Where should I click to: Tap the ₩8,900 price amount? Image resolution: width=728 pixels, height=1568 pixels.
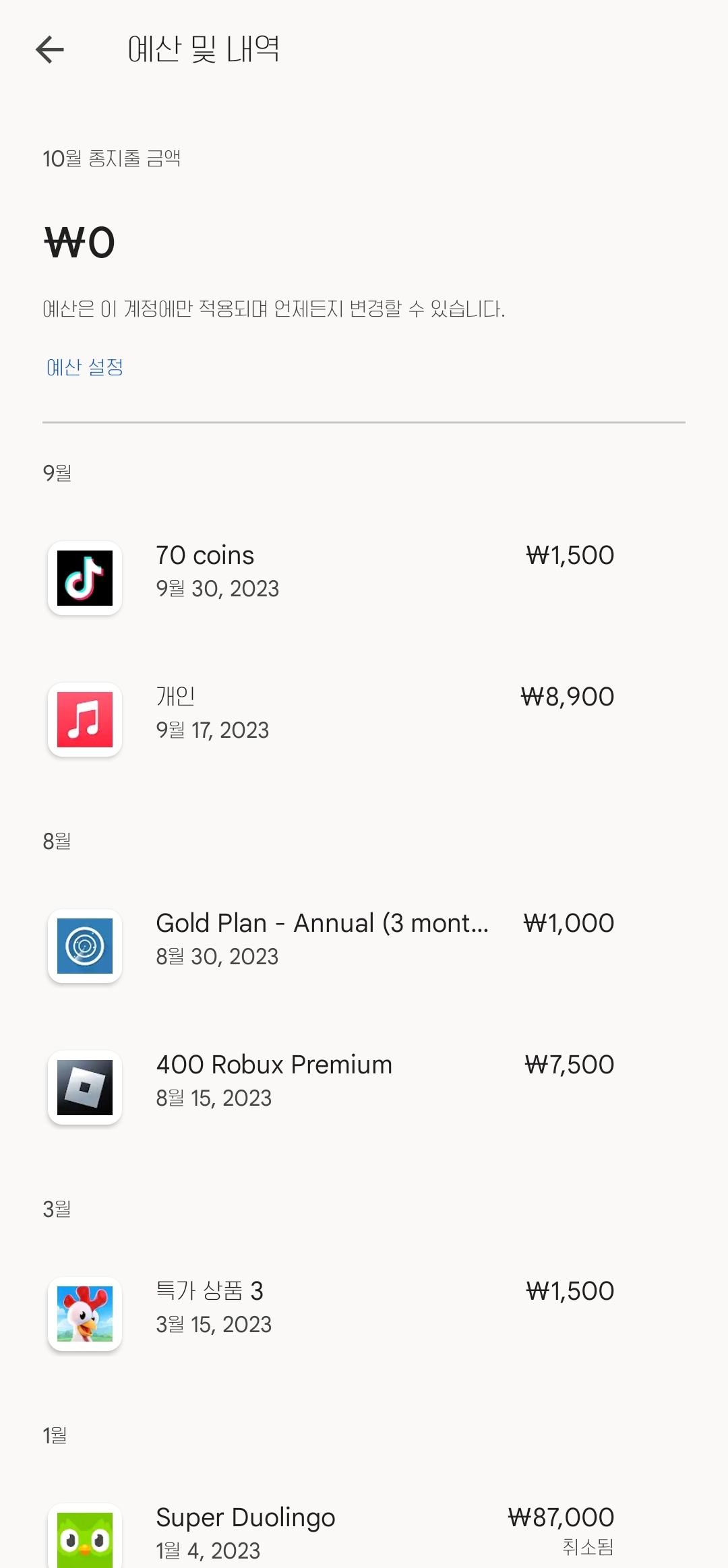click(568, 697)
